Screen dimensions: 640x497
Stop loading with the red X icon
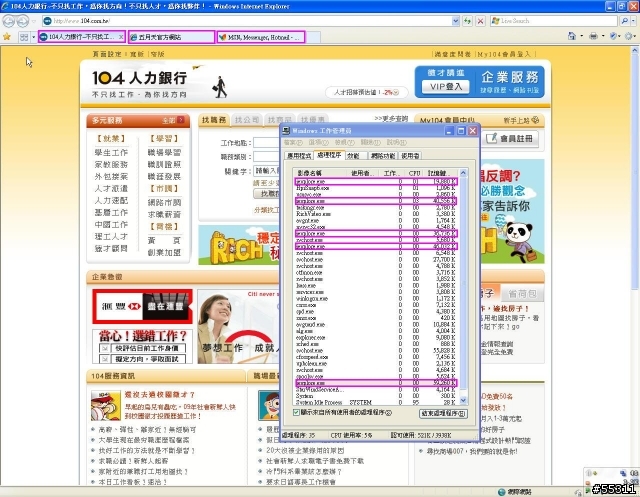coord(481,21)
